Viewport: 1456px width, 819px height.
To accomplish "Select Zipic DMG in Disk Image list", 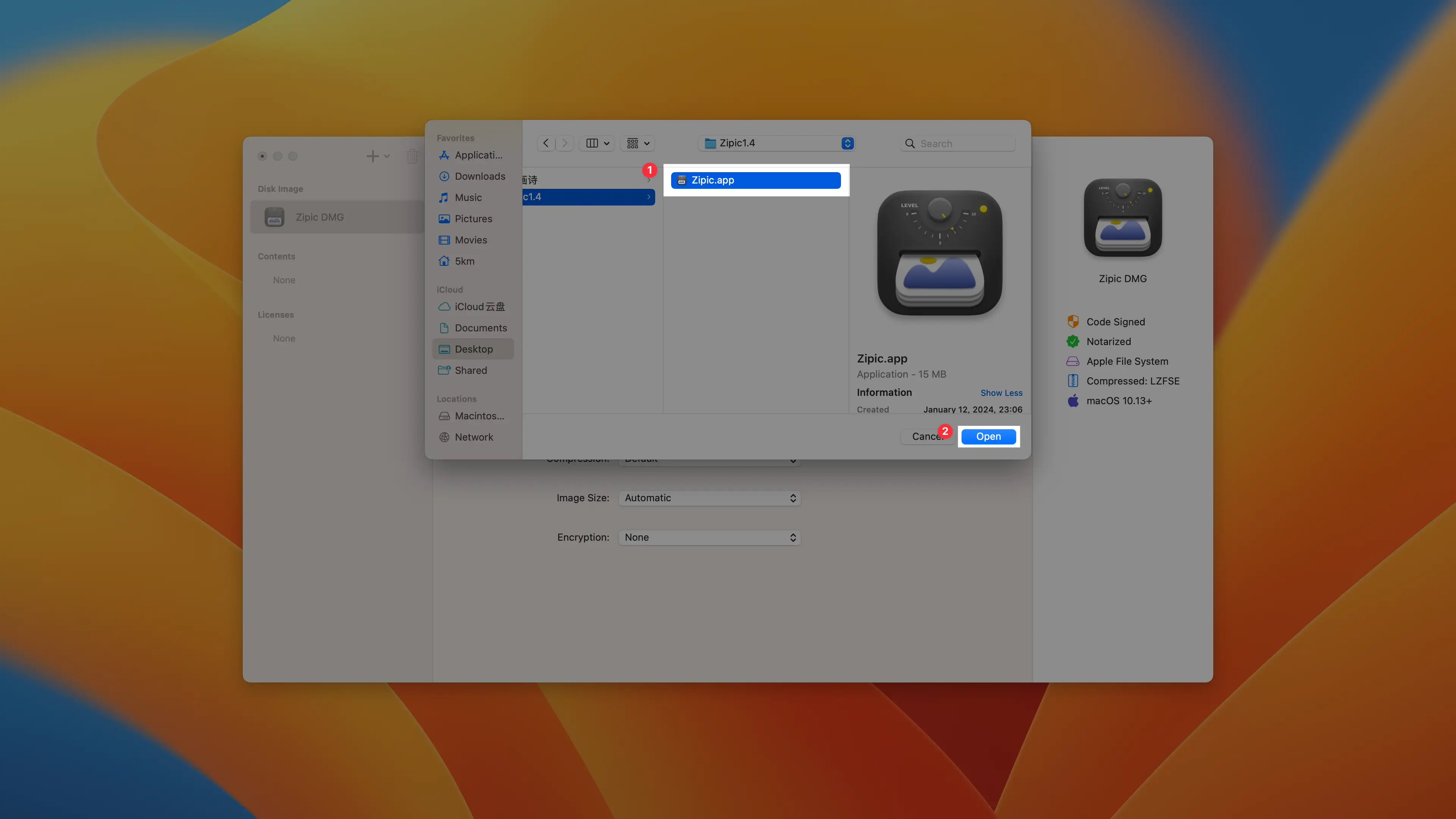I will (337, 217).
